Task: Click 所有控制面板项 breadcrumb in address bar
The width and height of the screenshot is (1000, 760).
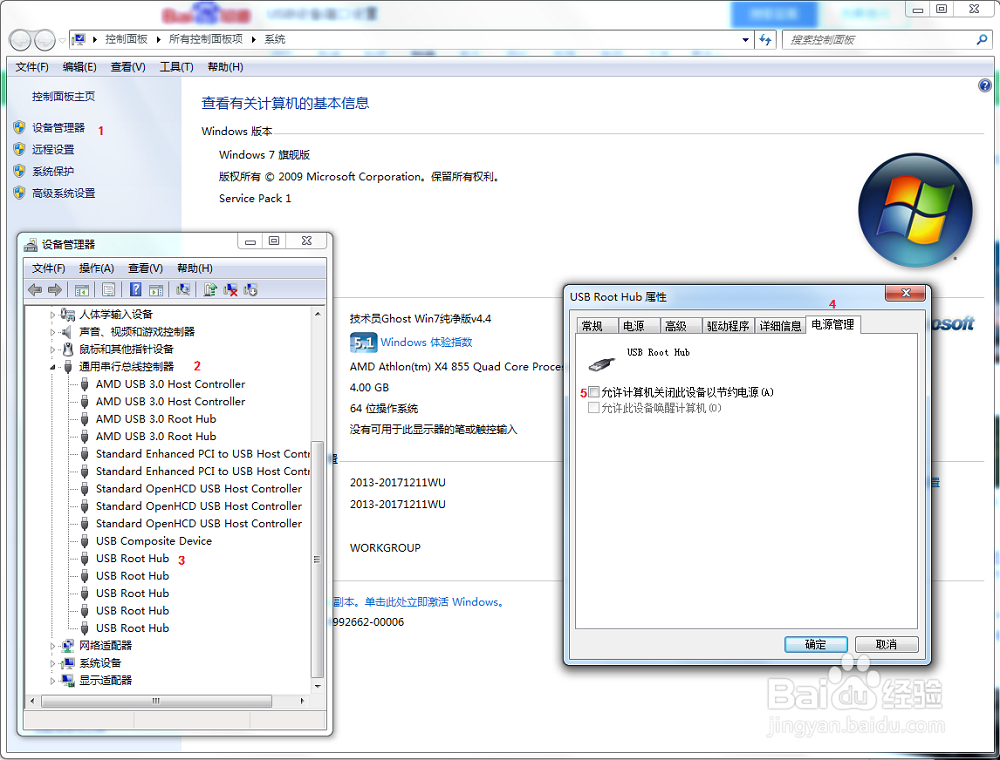Action: tap(206, 40)
